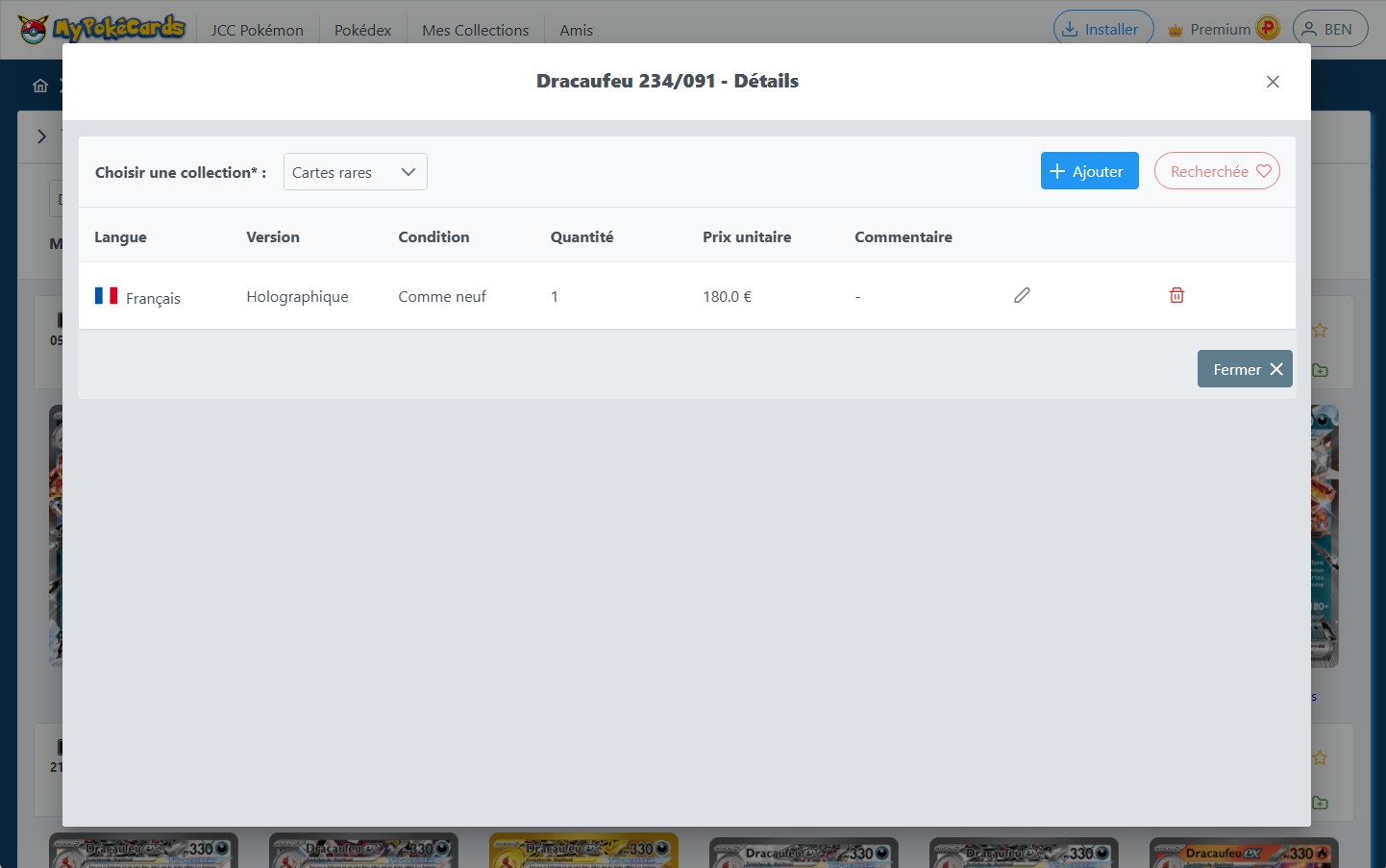Click the French flag icon in the Langue column
Screen dimensions: 1386x868
pos(106,295)
